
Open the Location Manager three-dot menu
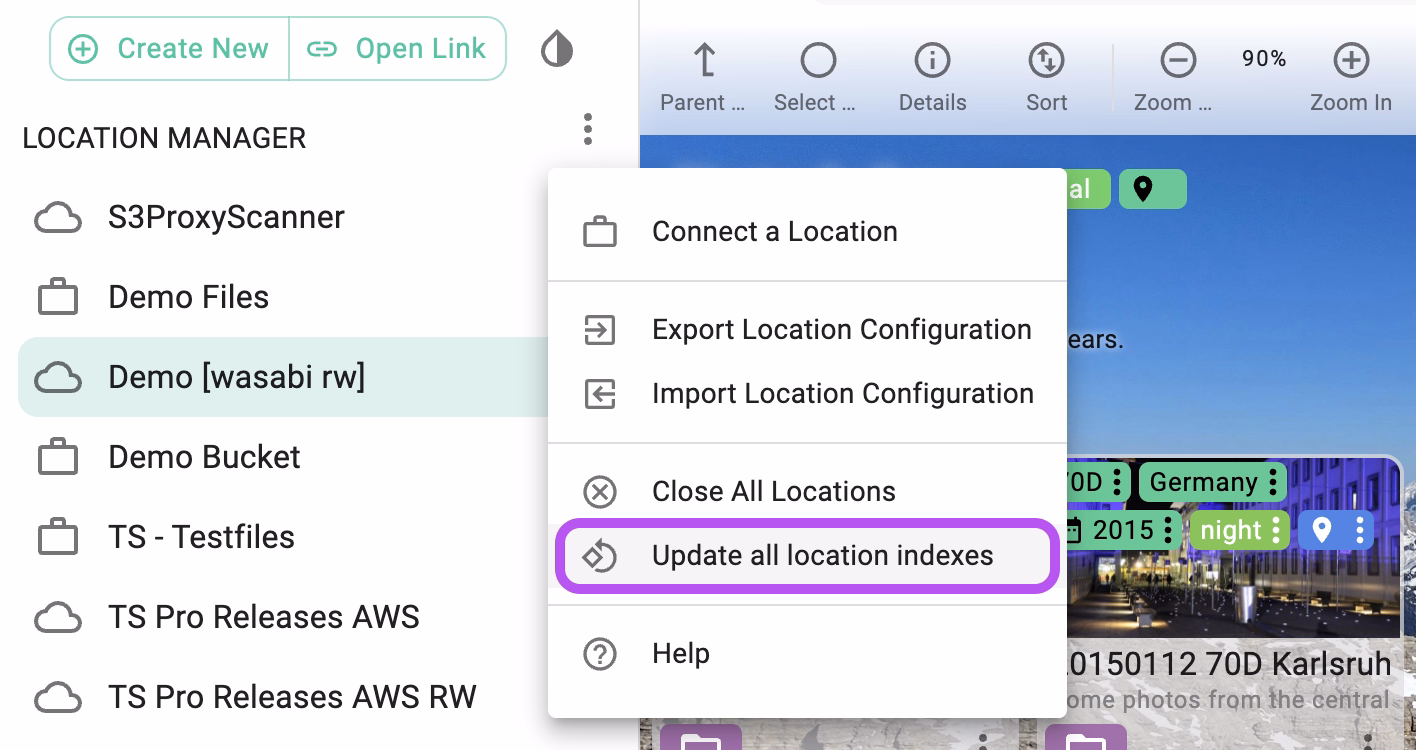click(x=588, y=130)
